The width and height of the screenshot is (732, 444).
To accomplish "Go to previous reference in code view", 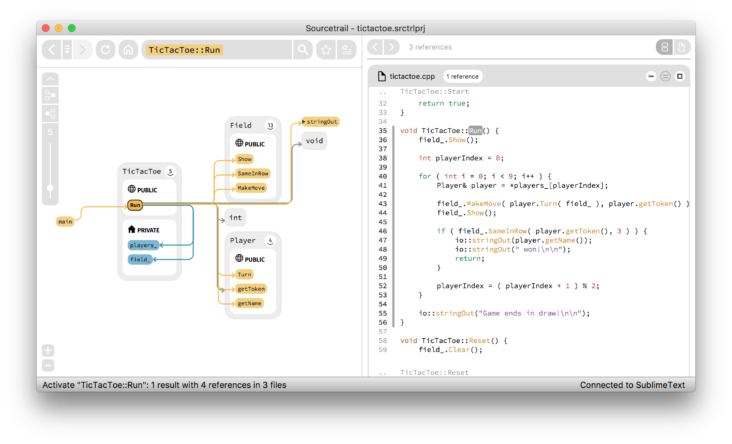I will coord(375,47).
